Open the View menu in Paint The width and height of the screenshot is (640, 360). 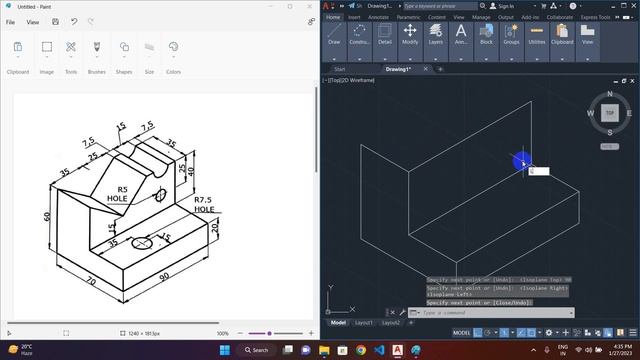[33, 22]
